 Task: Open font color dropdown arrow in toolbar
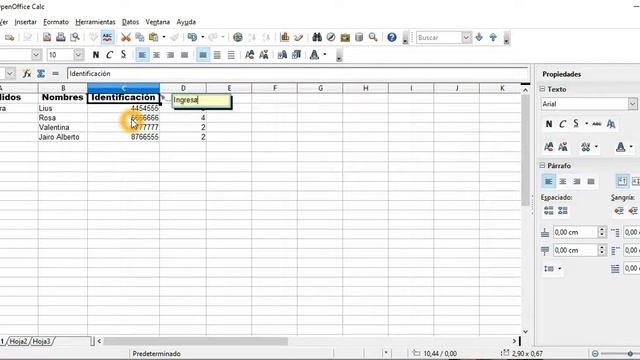coord(325,55)
